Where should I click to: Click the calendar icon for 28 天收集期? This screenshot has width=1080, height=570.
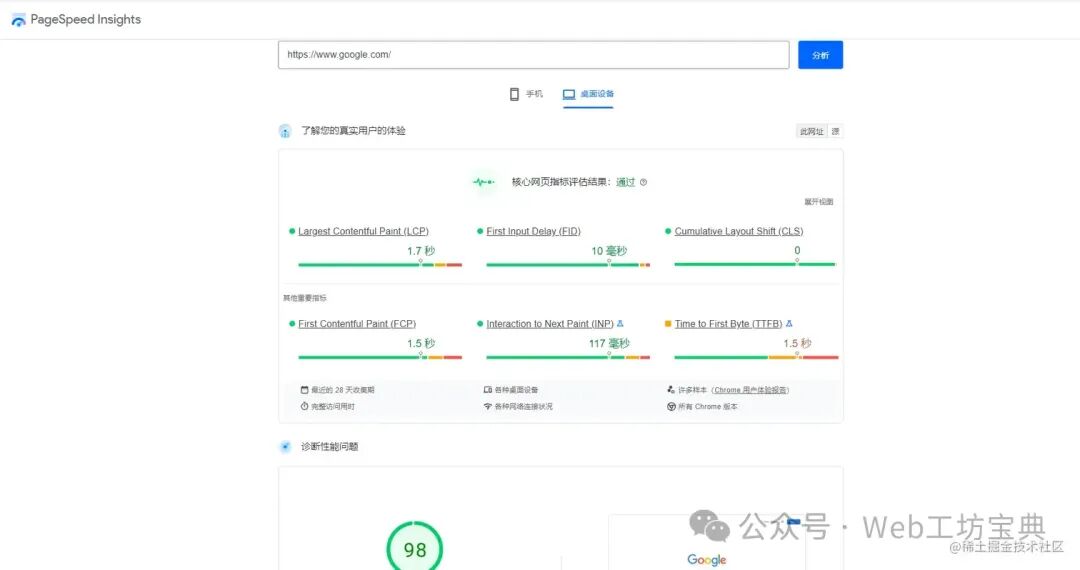pyautogui.click(x=304, y=390)
